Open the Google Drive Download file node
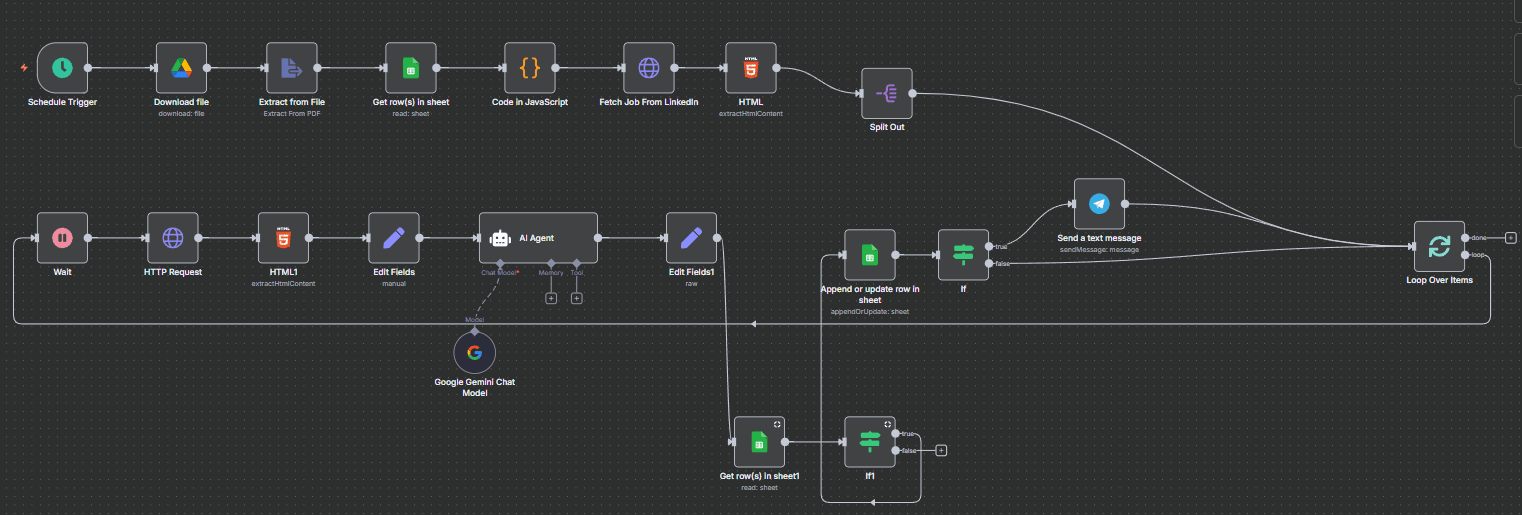Viewport: 1522px width, 515px height. 181,68
